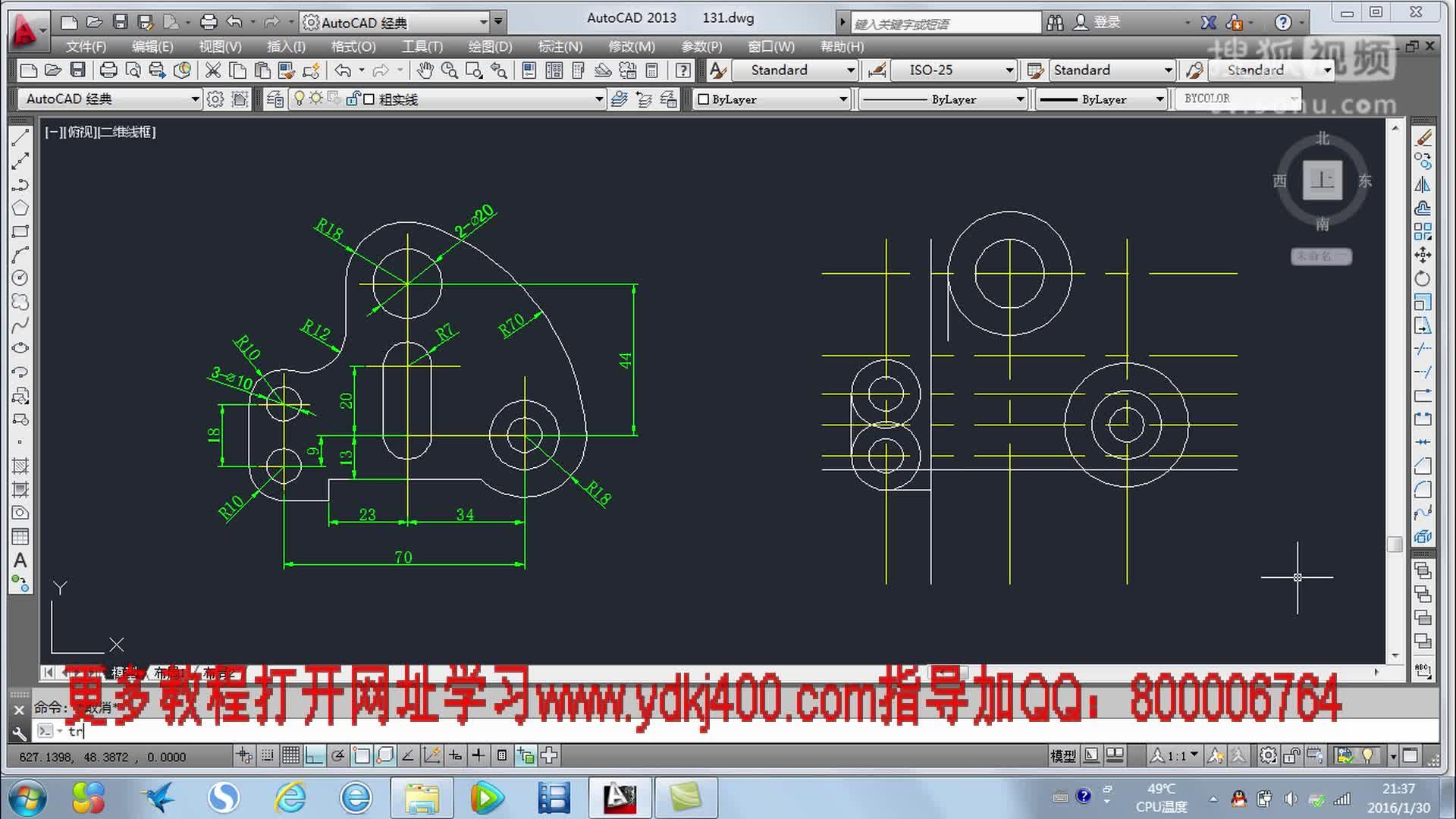Toggle Object Snap on status bar
This screenshot has height=819, width=1456.
point(362,755)
